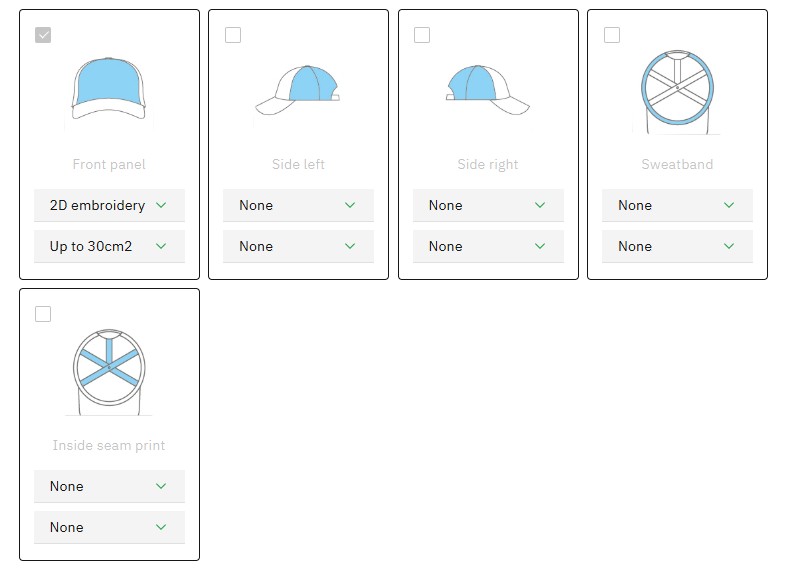Check the Sweatband checkbox
Image resolution: width=793 pixels, height=584 pixels.
[612, 35]
